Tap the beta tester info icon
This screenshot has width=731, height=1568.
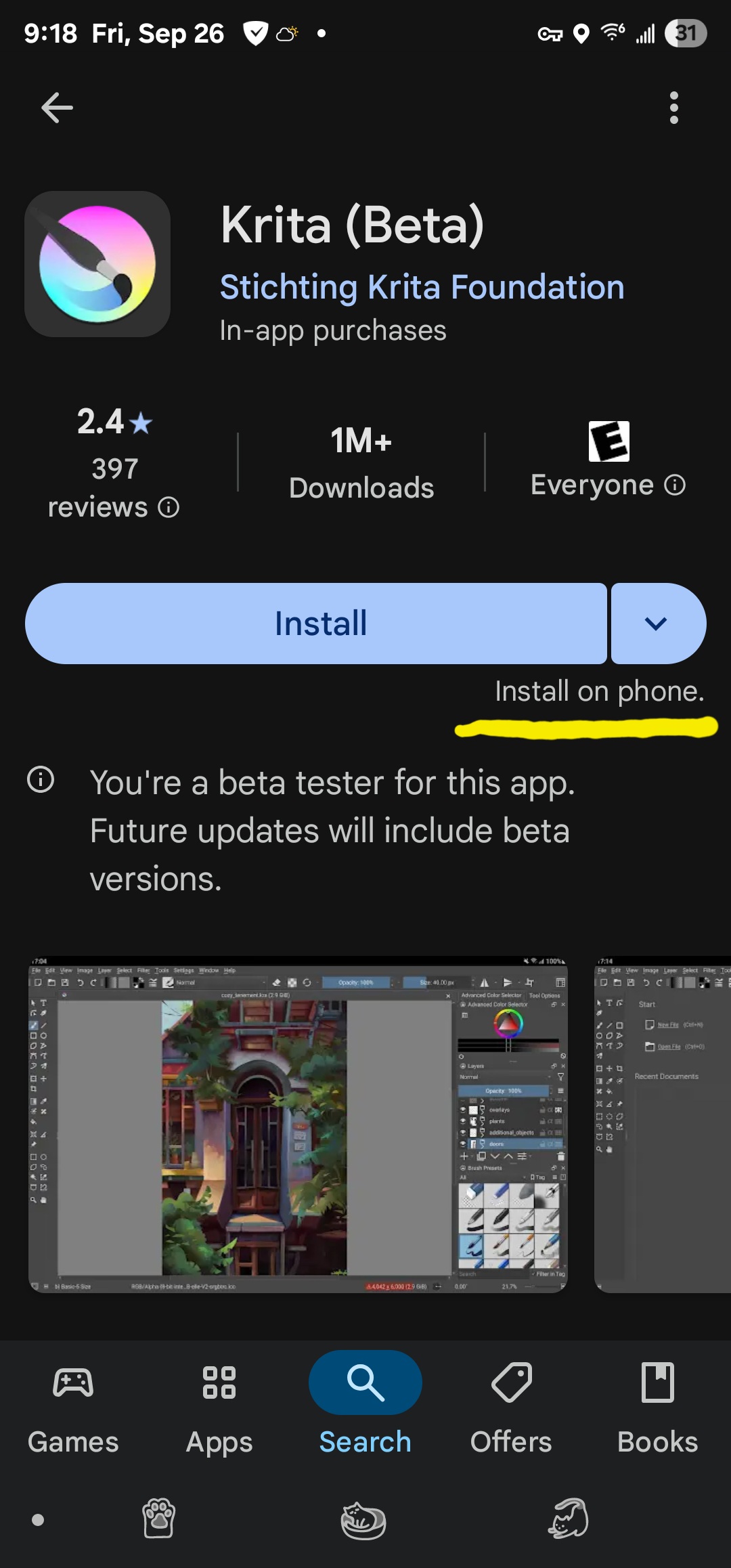point(41,779)
